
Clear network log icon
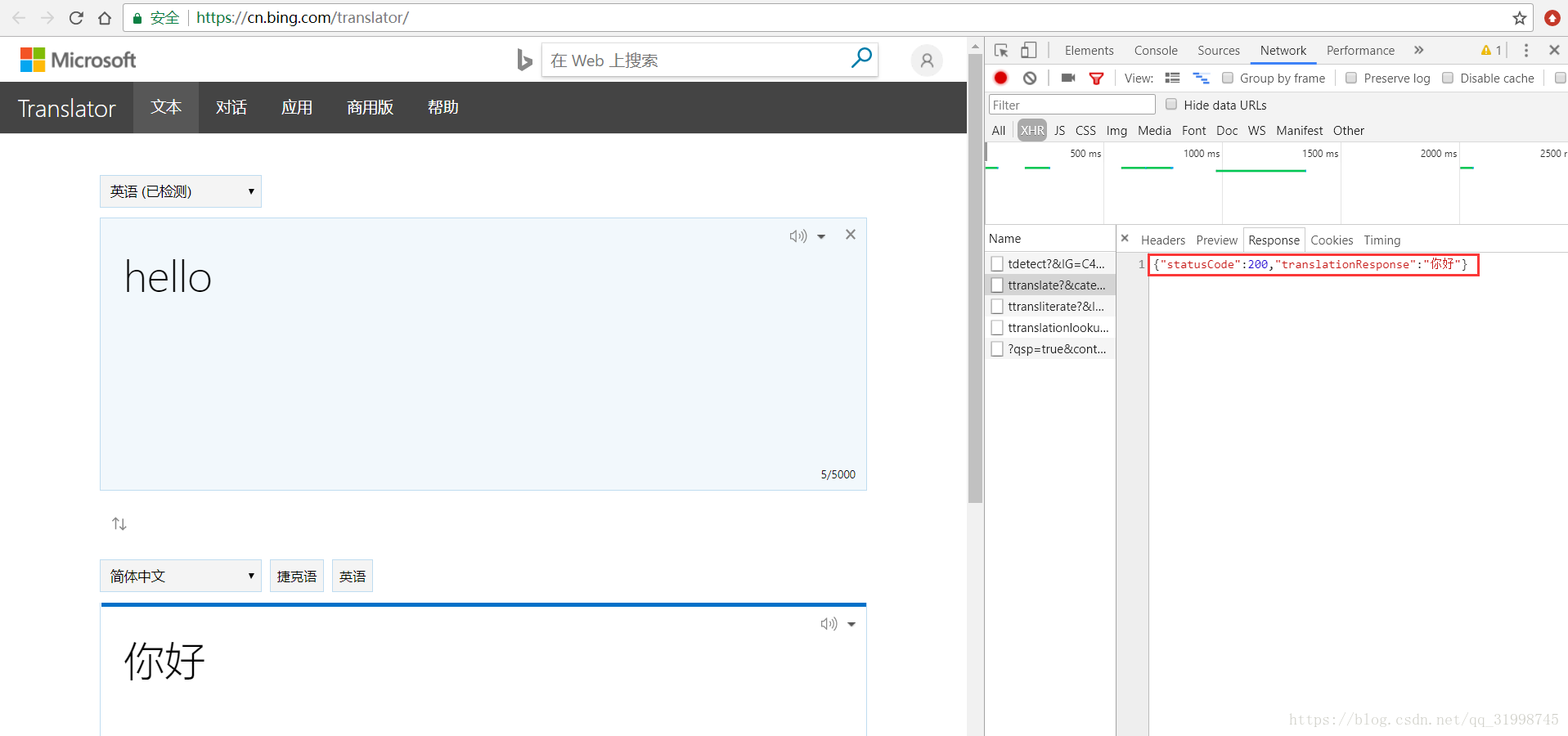tap(1030, 78)
